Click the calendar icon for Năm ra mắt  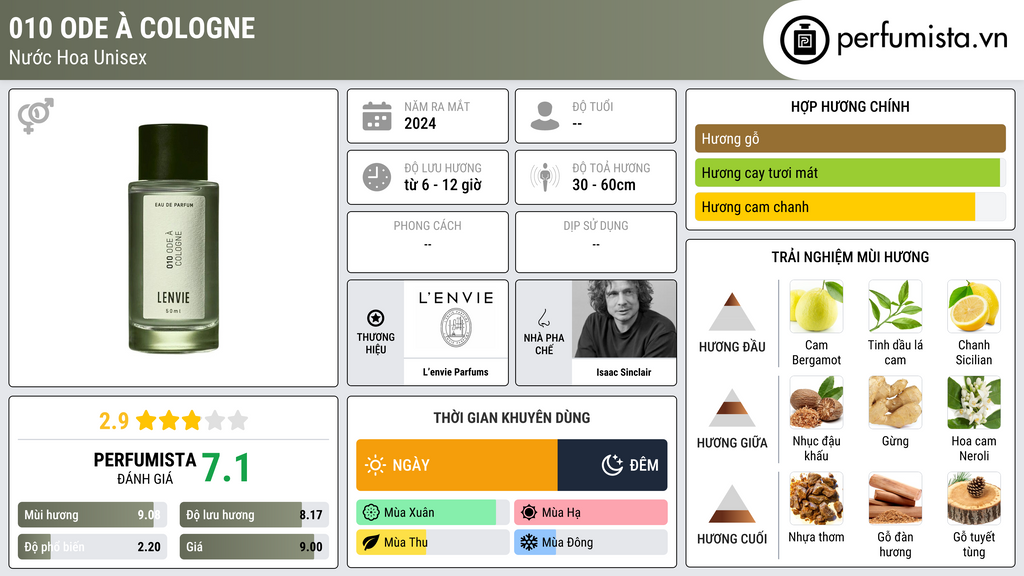point(377,116)
